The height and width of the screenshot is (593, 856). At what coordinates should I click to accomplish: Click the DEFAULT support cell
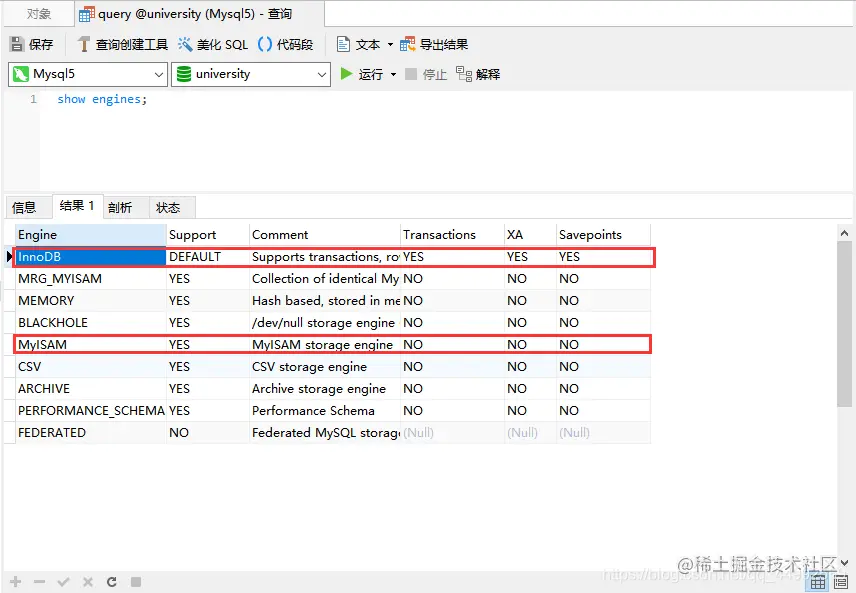tap(207, 257)
